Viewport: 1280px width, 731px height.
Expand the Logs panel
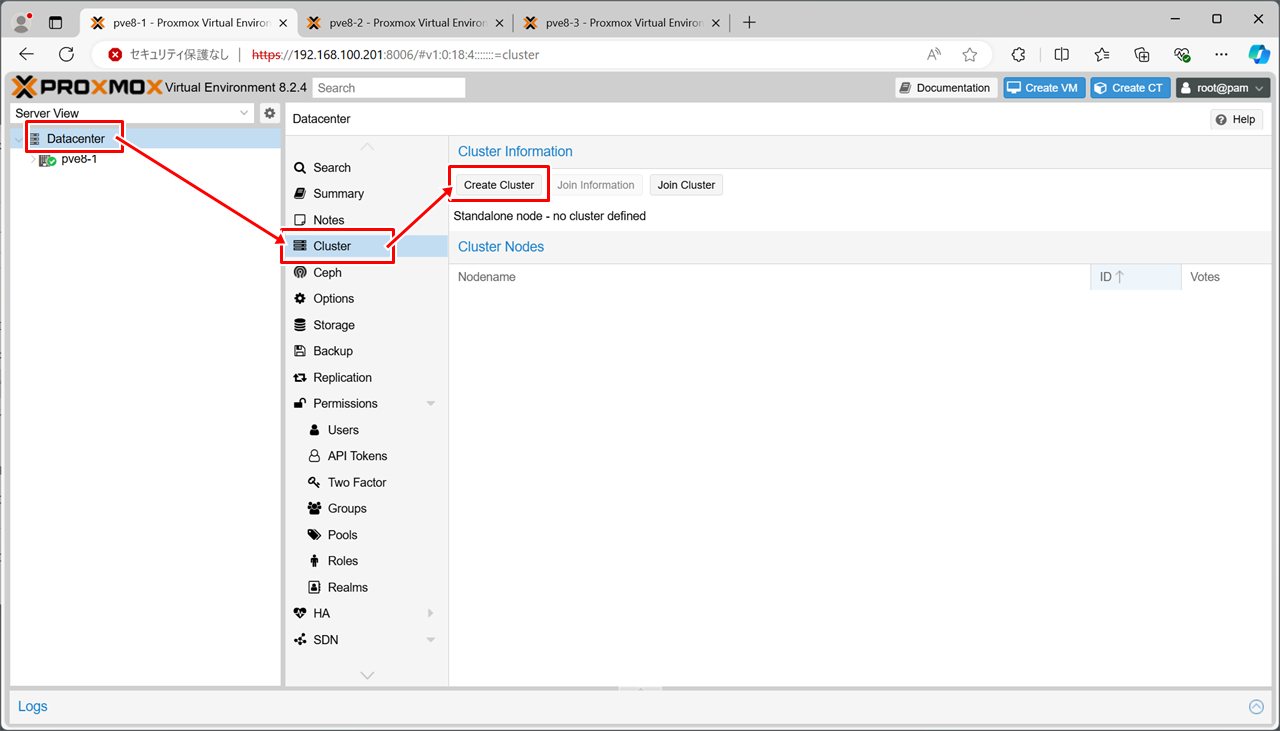point(1256,707)
